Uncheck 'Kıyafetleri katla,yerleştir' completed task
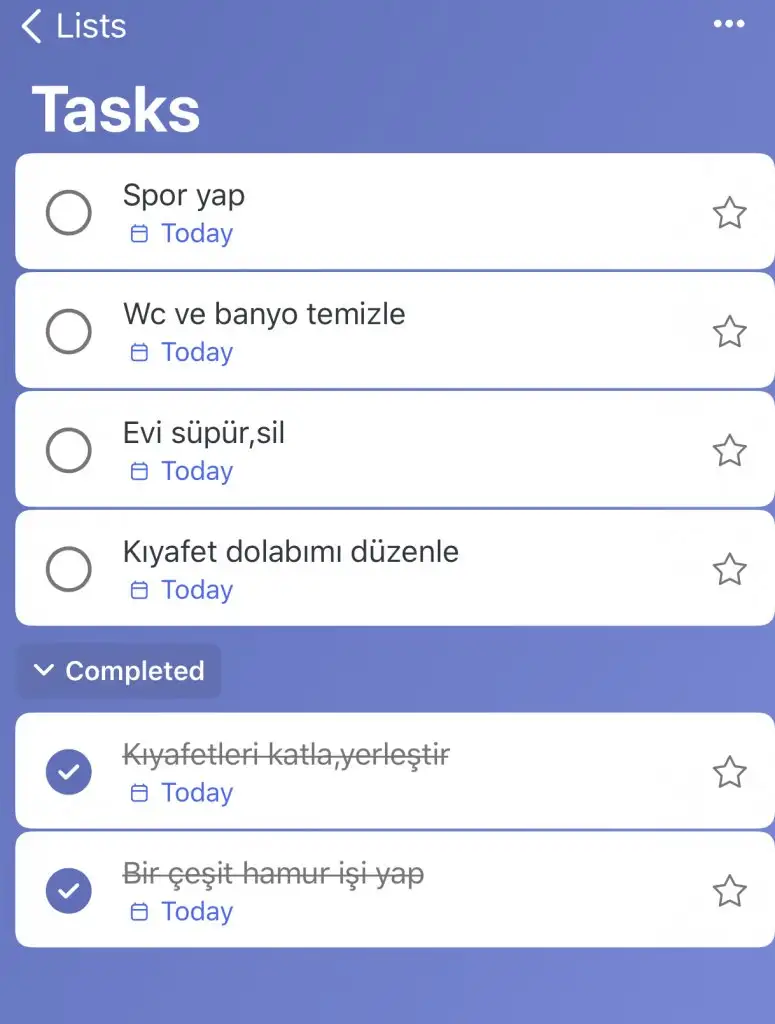The image size is (775, 1024). (x=69, y=772)
